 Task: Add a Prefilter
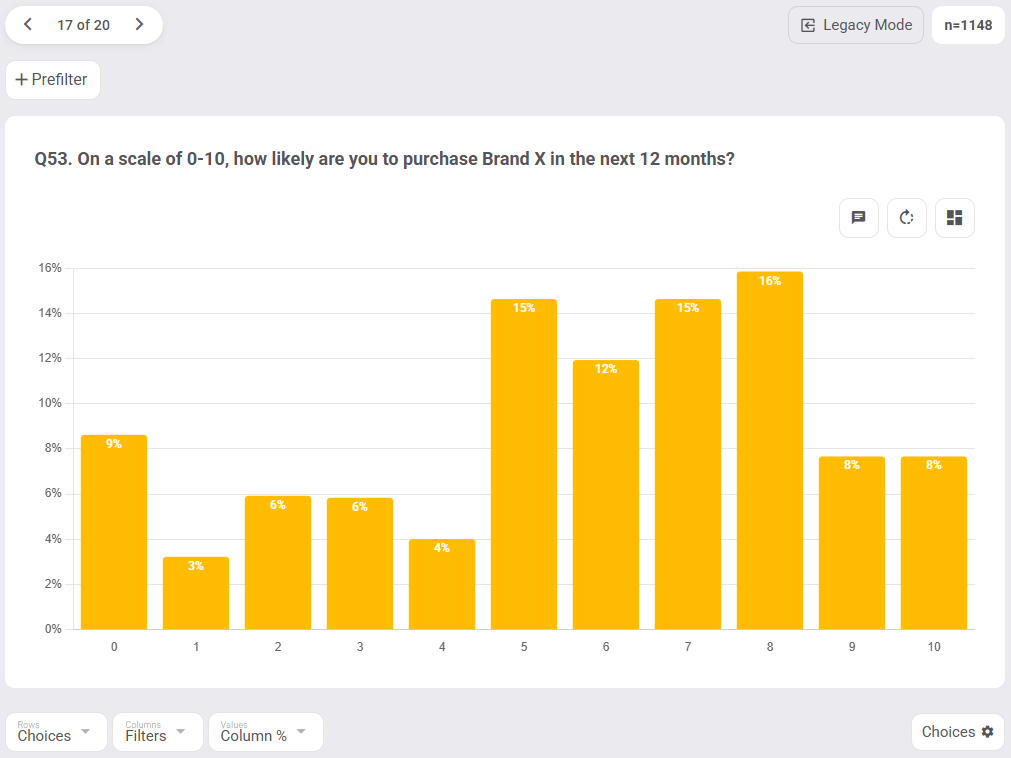click(53, 80)
